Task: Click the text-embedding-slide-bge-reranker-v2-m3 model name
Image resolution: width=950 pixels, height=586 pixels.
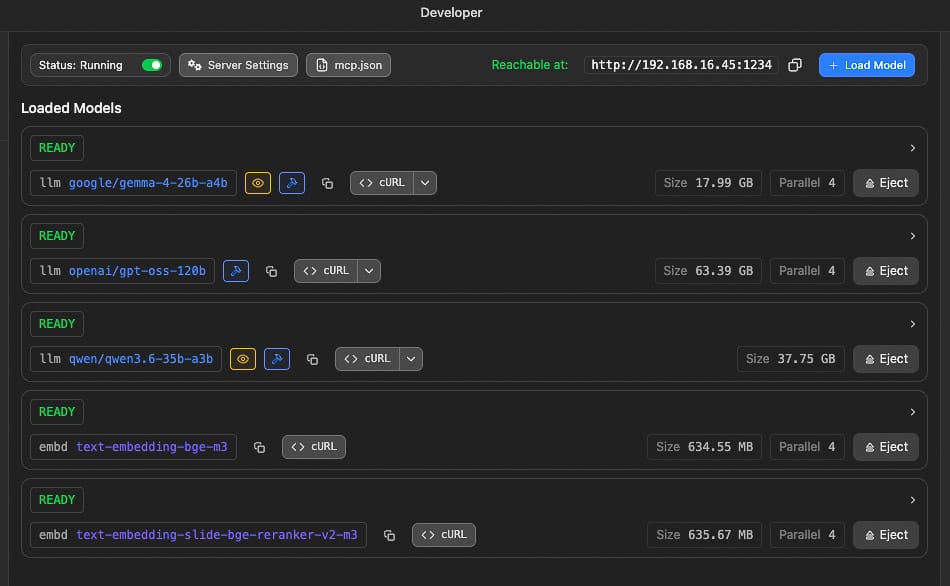Action: coord(217,534)
